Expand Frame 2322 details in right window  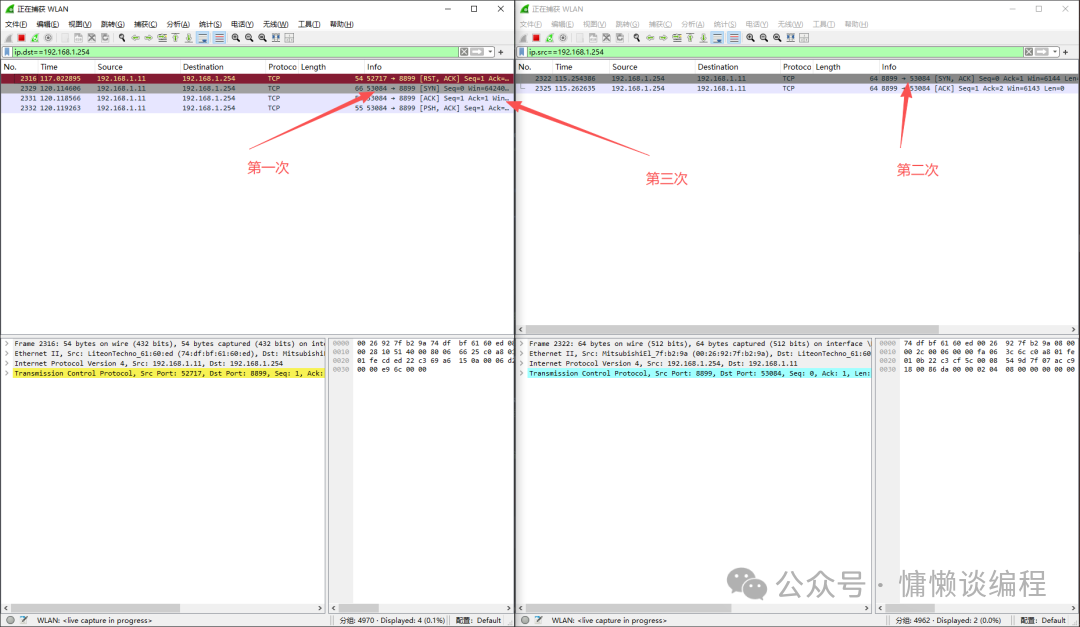[521, 343]
